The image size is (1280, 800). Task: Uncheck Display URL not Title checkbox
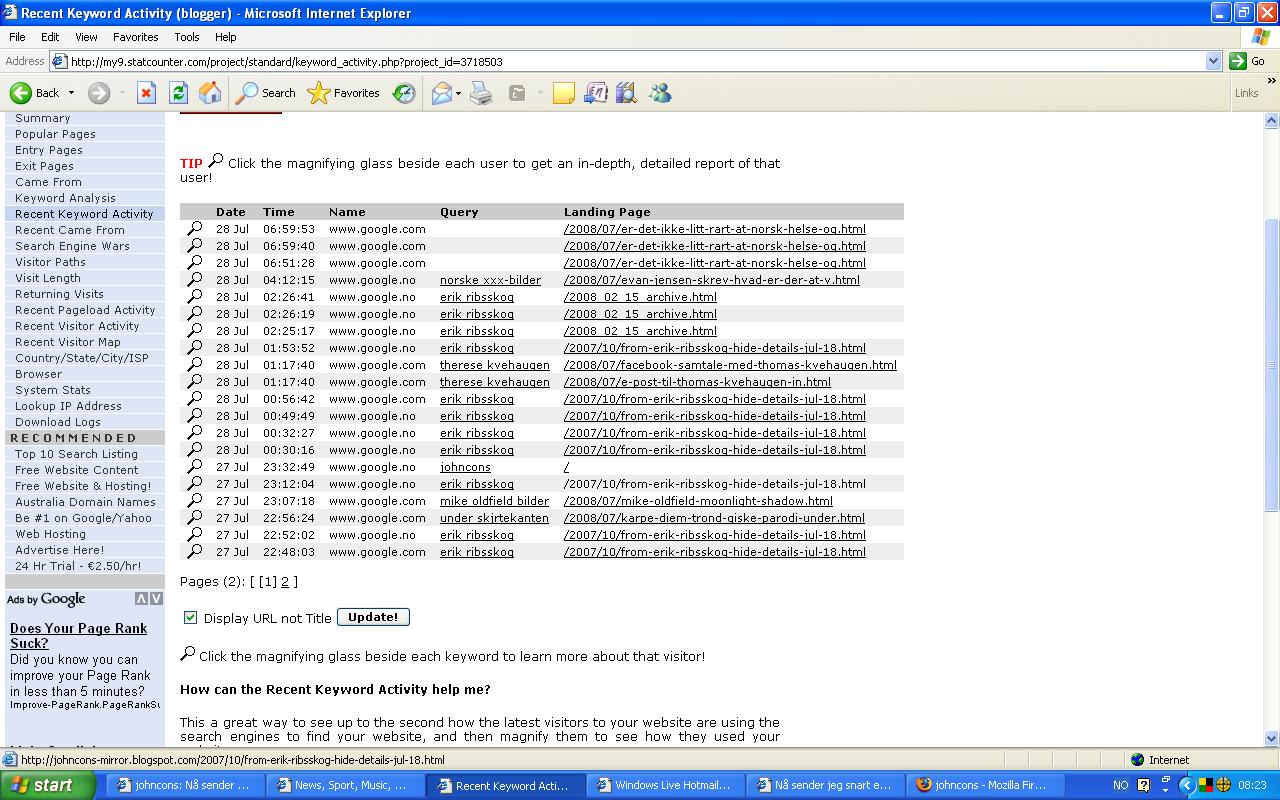190,617
